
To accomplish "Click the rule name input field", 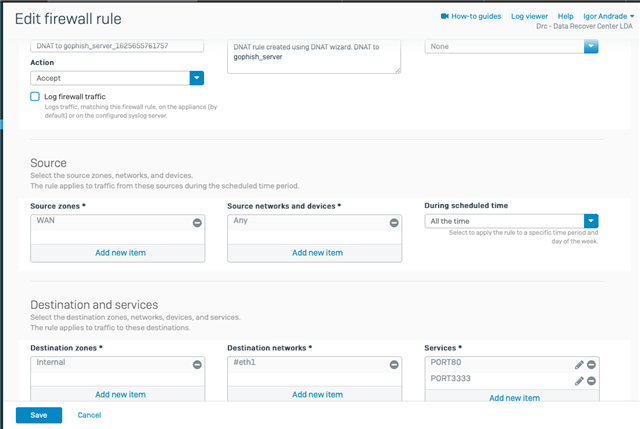I will 117,46.
